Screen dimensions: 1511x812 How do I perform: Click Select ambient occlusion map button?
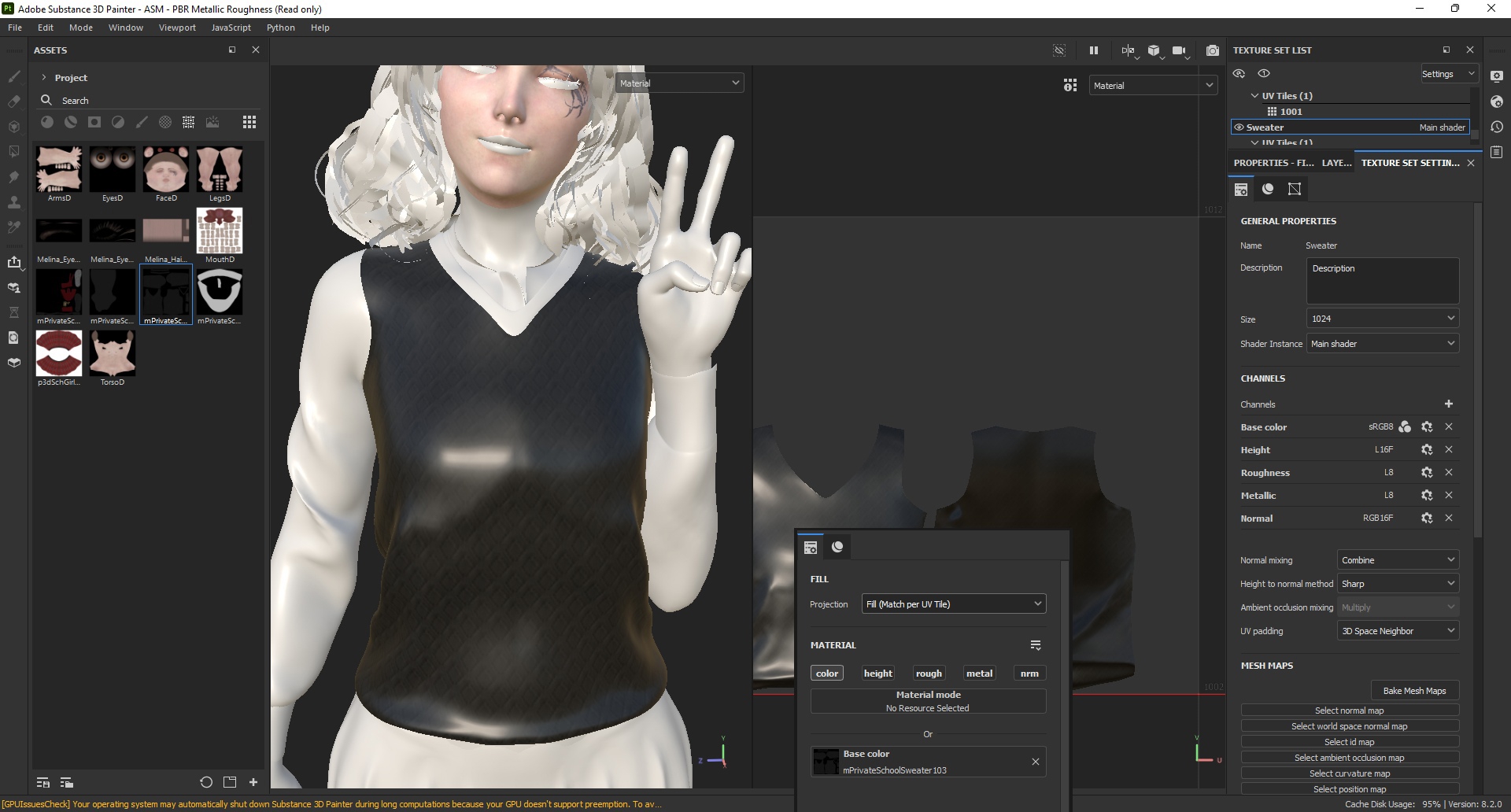coord(1350,758)
